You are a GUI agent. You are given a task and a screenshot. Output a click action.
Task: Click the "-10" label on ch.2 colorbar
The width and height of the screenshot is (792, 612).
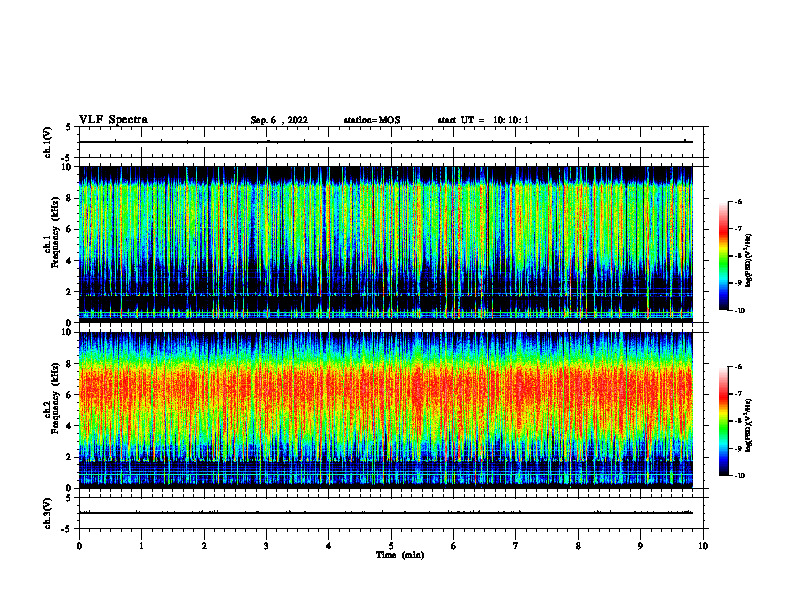(x=740, y=476)
